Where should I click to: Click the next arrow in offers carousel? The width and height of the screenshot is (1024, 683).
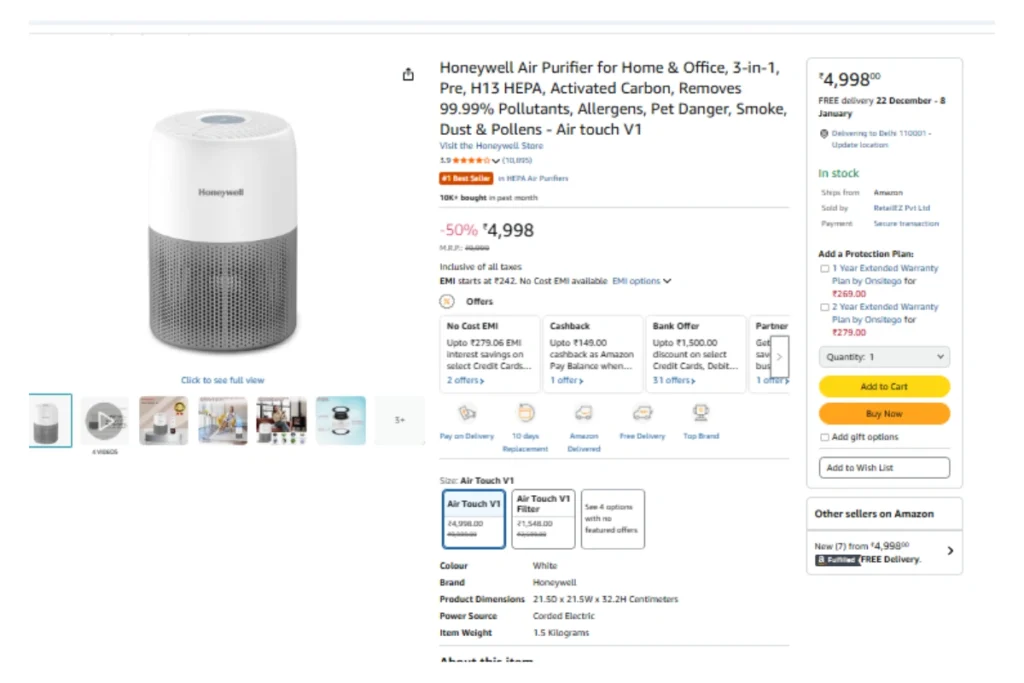[x=779, y=357]
